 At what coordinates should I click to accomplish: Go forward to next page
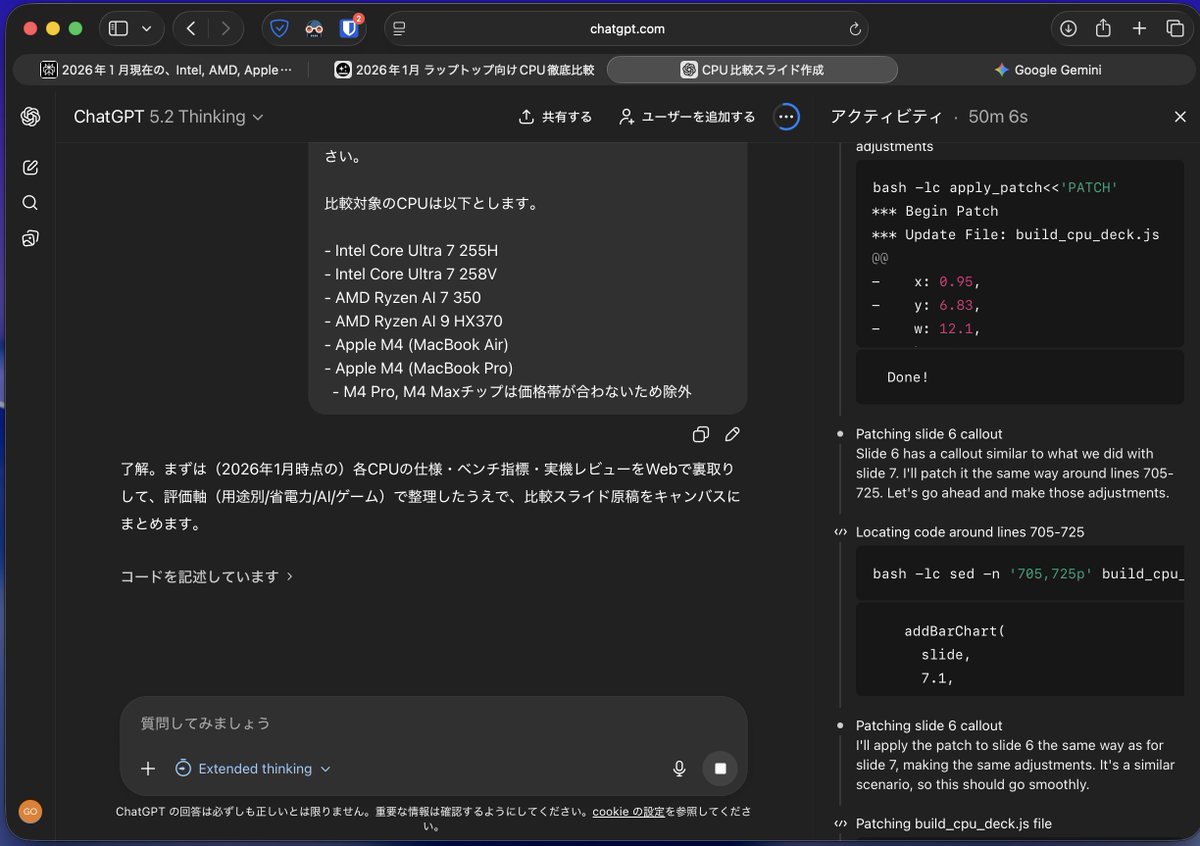224,29
